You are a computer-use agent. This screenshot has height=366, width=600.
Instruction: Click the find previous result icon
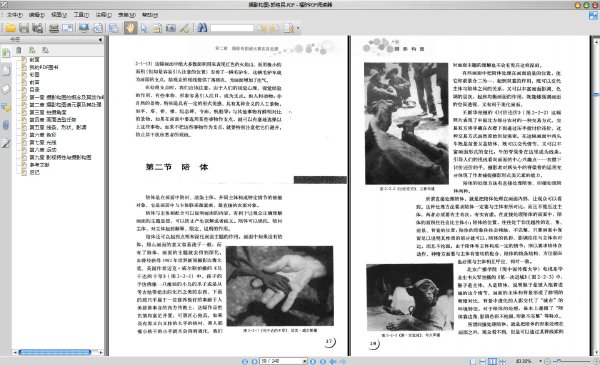[262, 28]
